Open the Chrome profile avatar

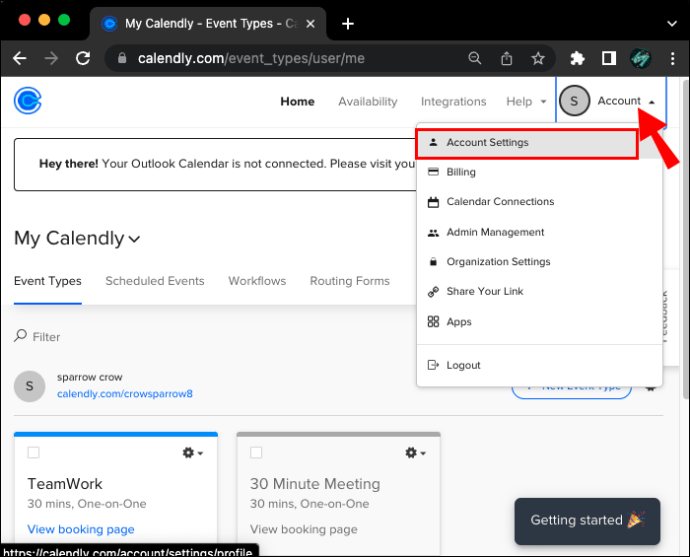(640, 58)
